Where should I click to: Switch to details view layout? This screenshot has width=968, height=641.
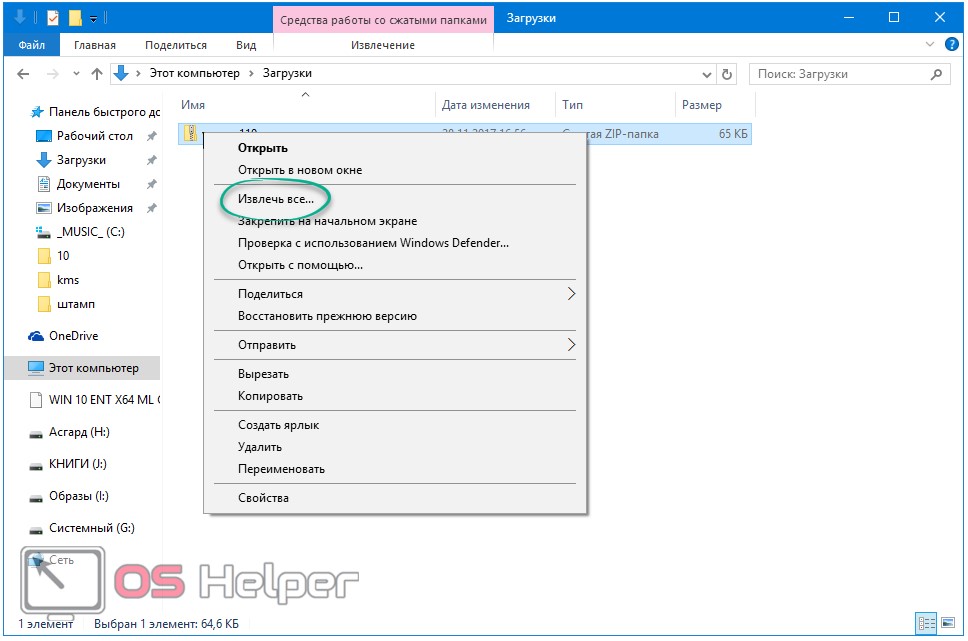[x=926, y=623]
